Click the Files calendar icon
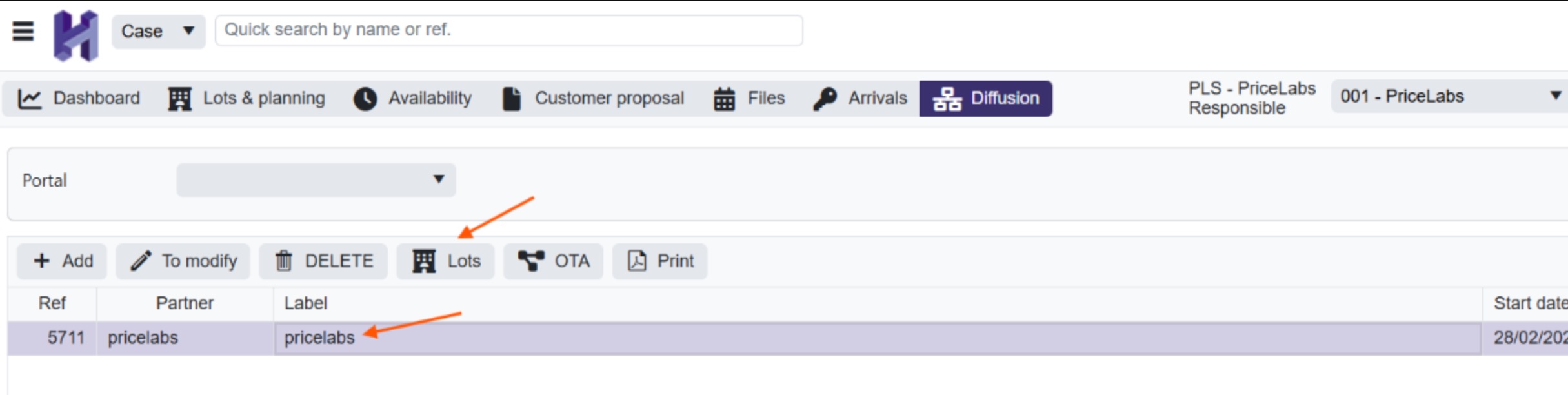 pyautogui.click(x=724, y=99)
